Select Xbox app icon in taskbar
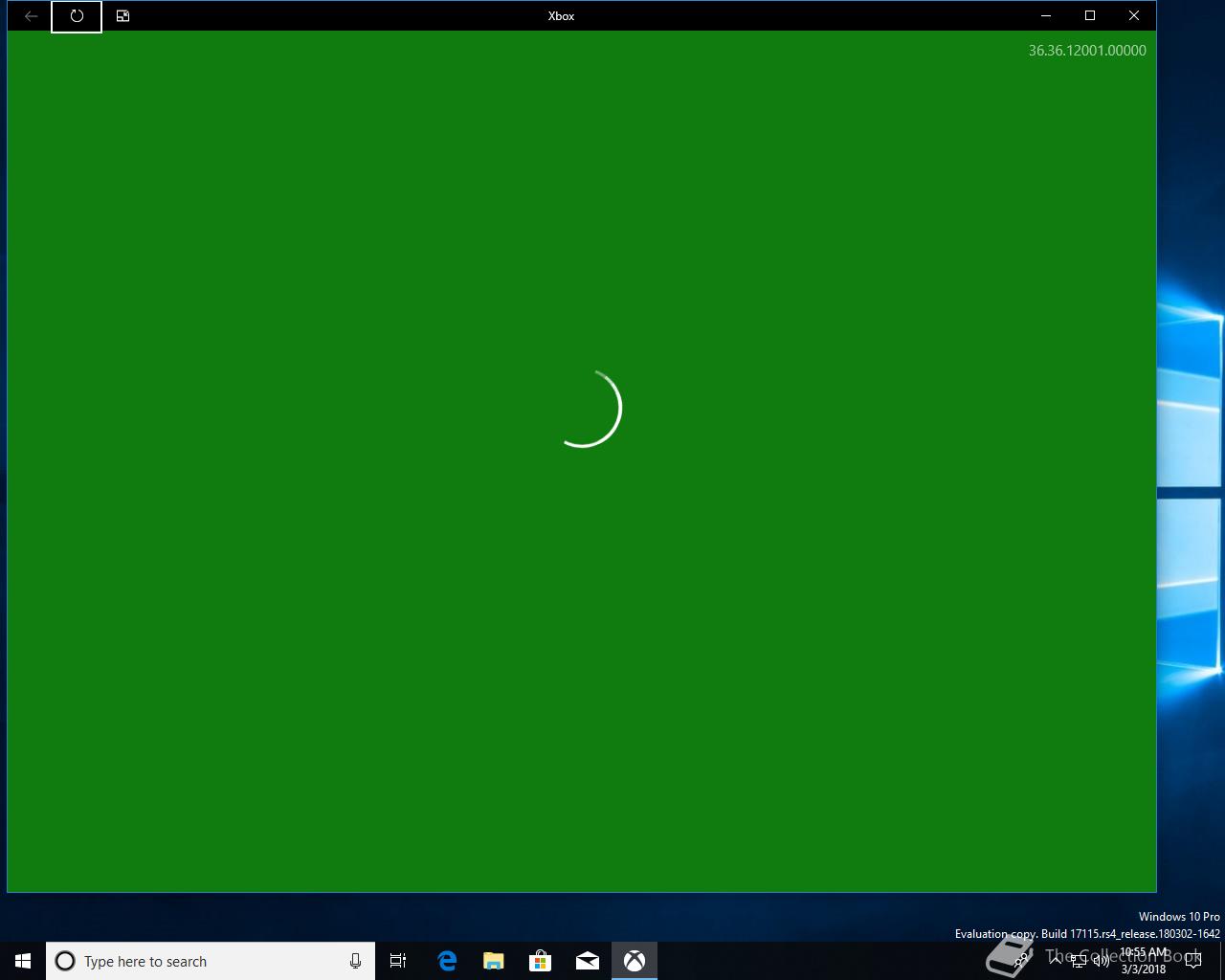The height and width of the screenshot is (980, 1225). click(635, 961)
